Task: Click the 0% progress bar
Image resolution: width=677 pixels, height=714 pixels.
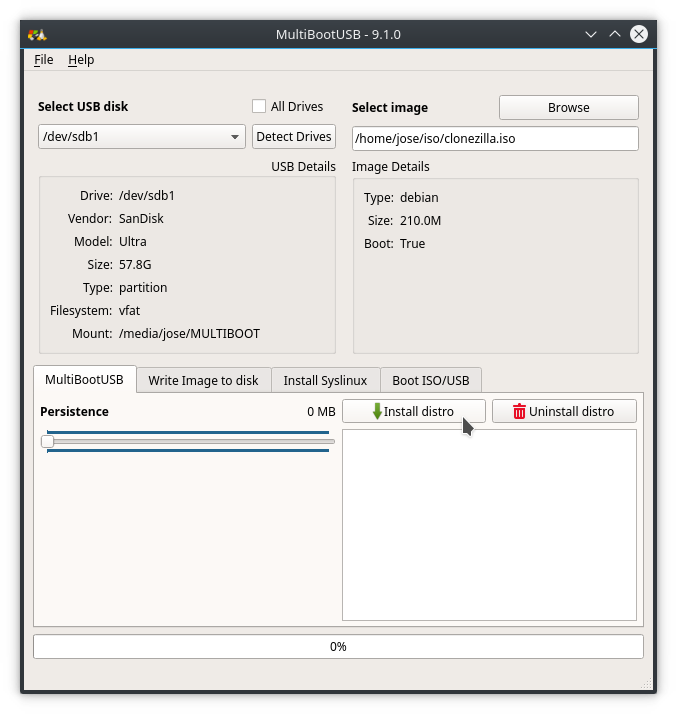Action: tap(338, 647)
